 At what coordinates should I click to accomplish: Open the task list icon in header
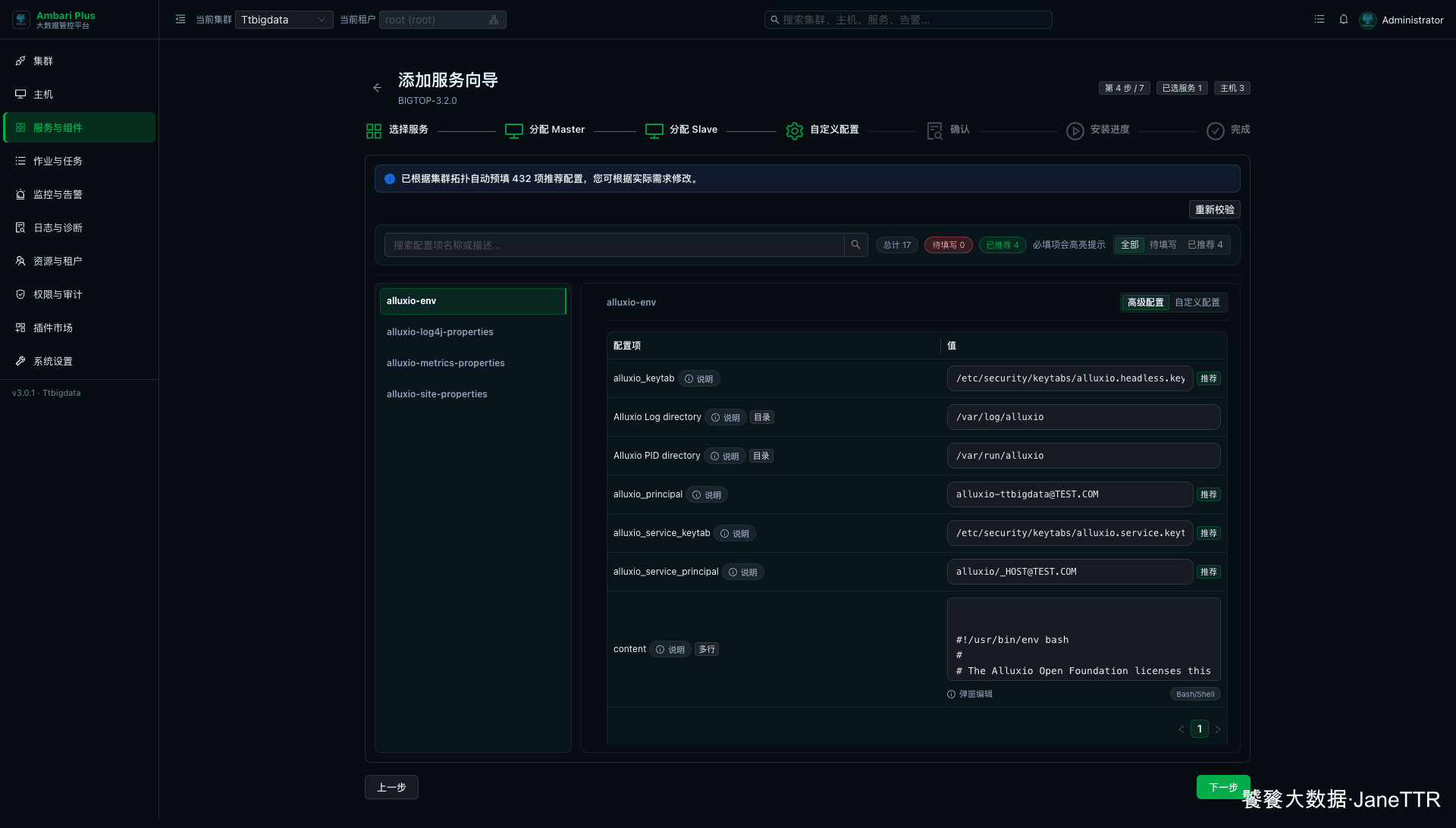pos(1319,20)
